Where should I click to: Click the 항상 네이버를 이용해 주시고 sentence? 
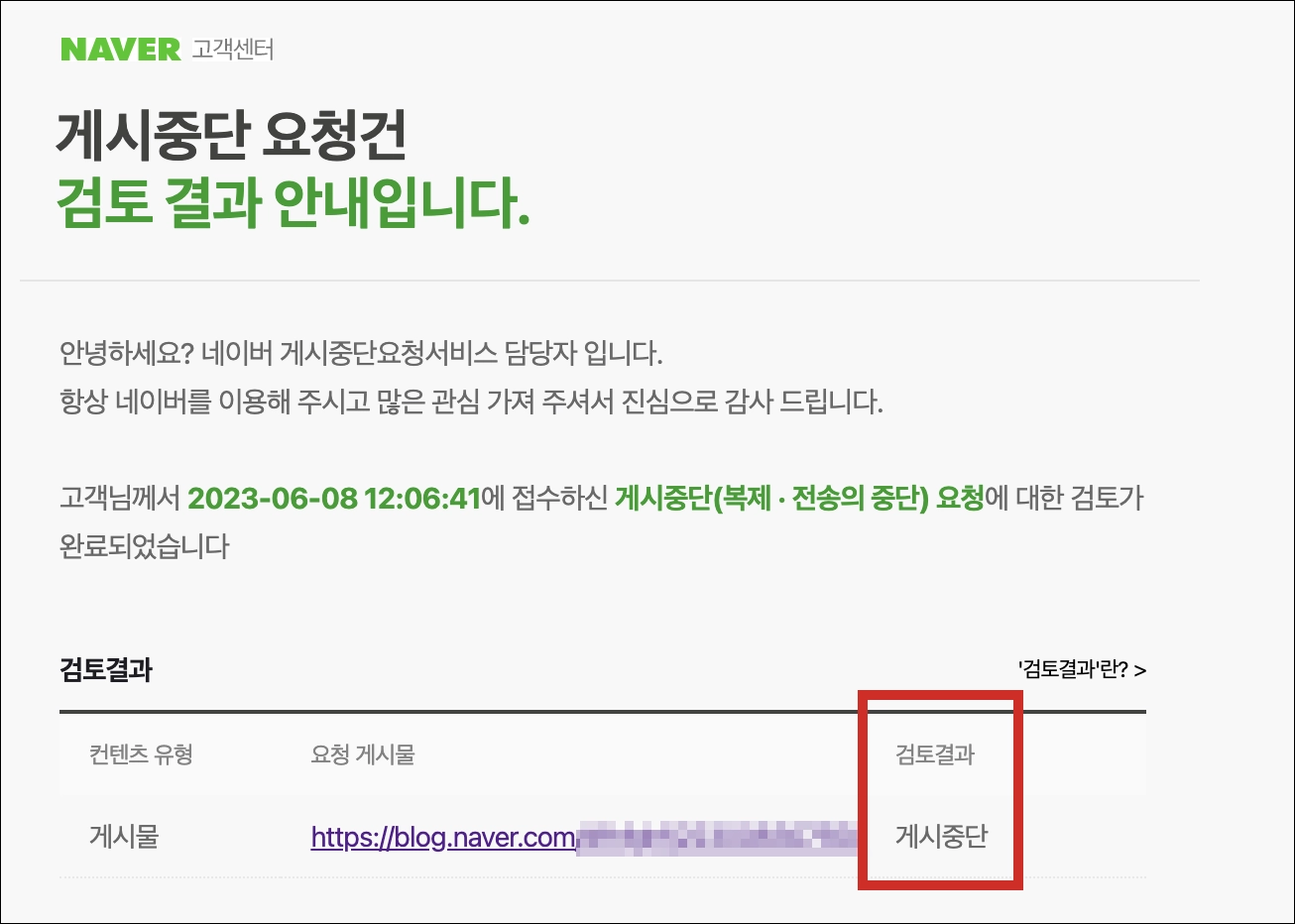471,402
